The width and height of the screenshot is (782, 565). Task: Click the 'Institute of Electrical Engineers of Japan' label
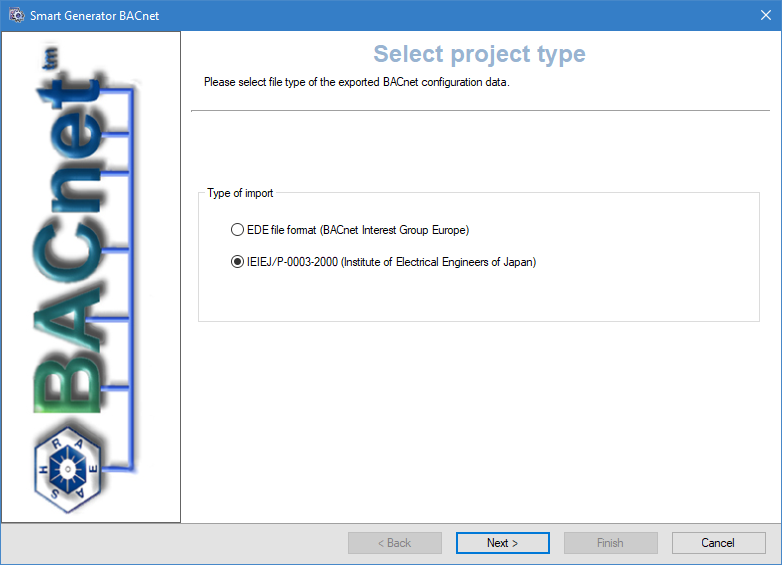[438, 262]
